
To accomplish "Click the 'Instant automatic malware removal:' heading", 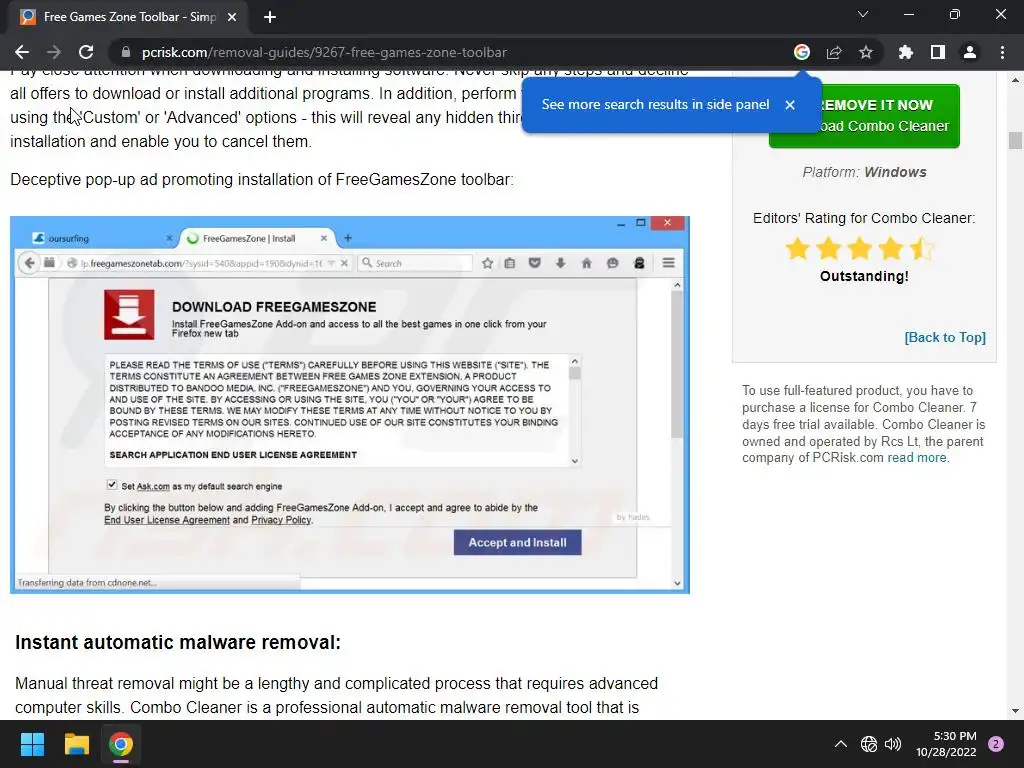I will 178,642.
